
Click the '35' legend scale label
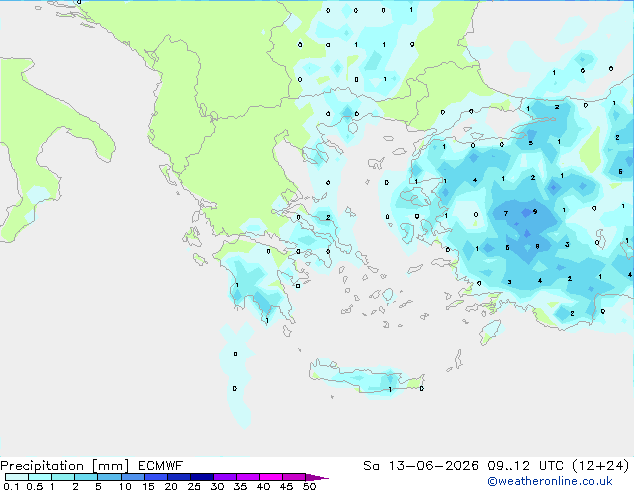(240, 486)
